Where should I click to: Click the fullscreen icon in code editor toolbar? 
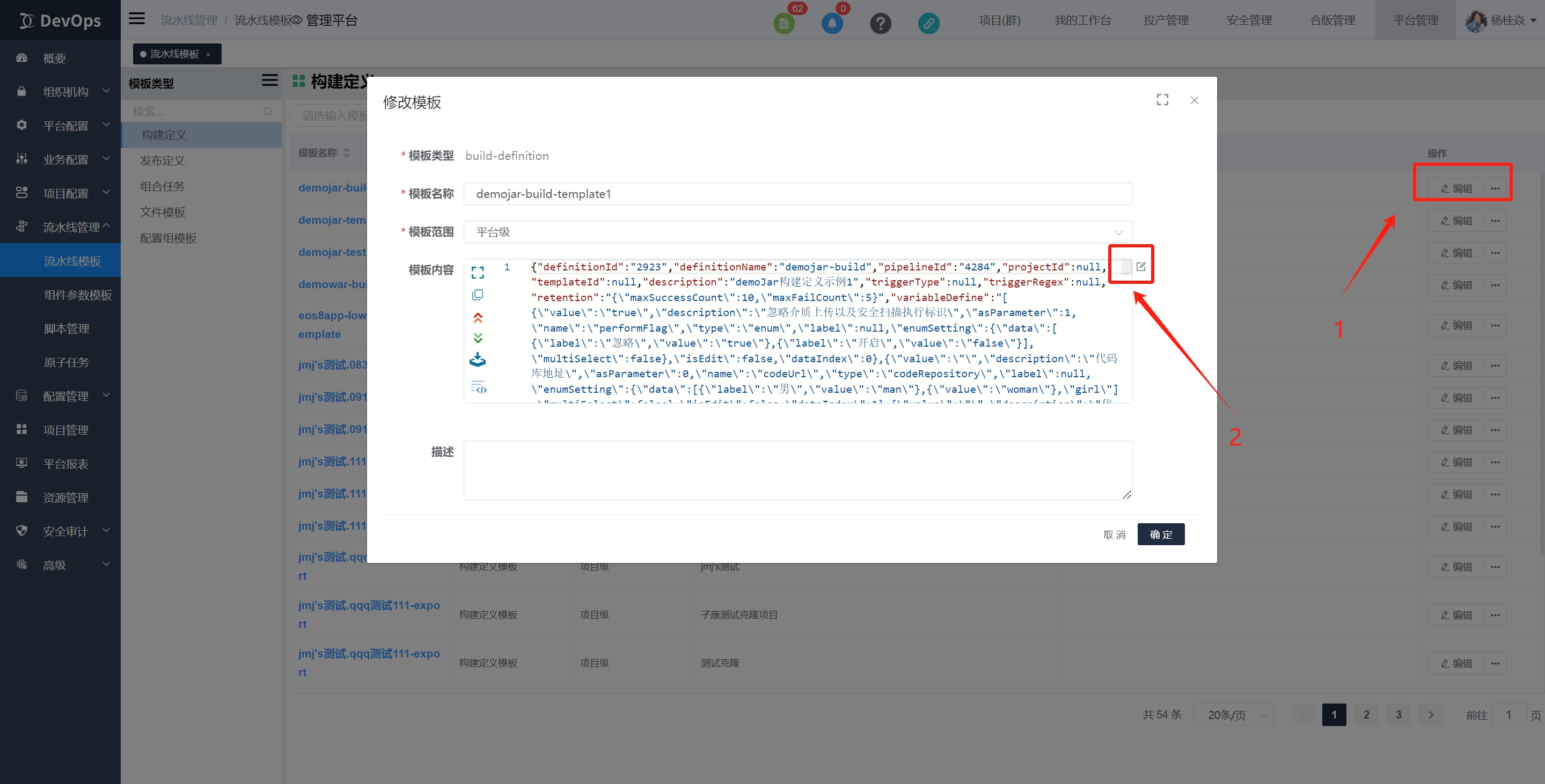[x=478, y=273]
